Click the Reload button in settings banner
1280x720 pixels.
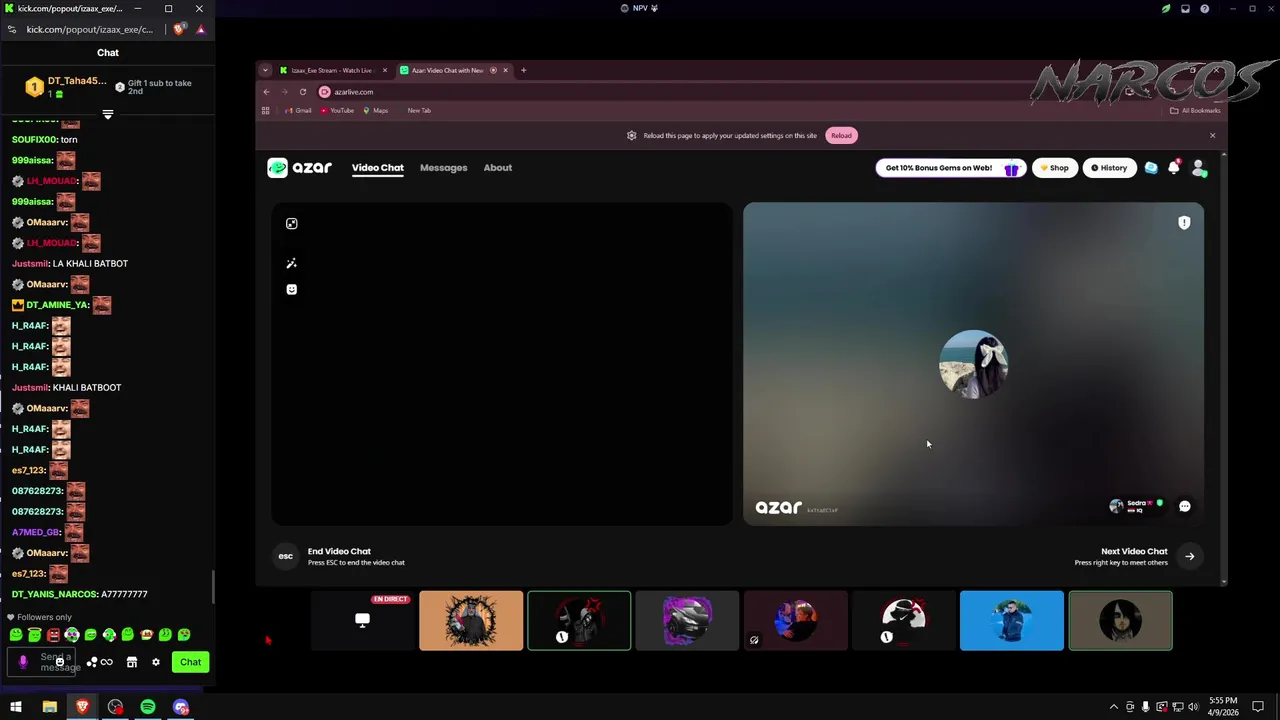pyautogui.click(x=841, y=136)
